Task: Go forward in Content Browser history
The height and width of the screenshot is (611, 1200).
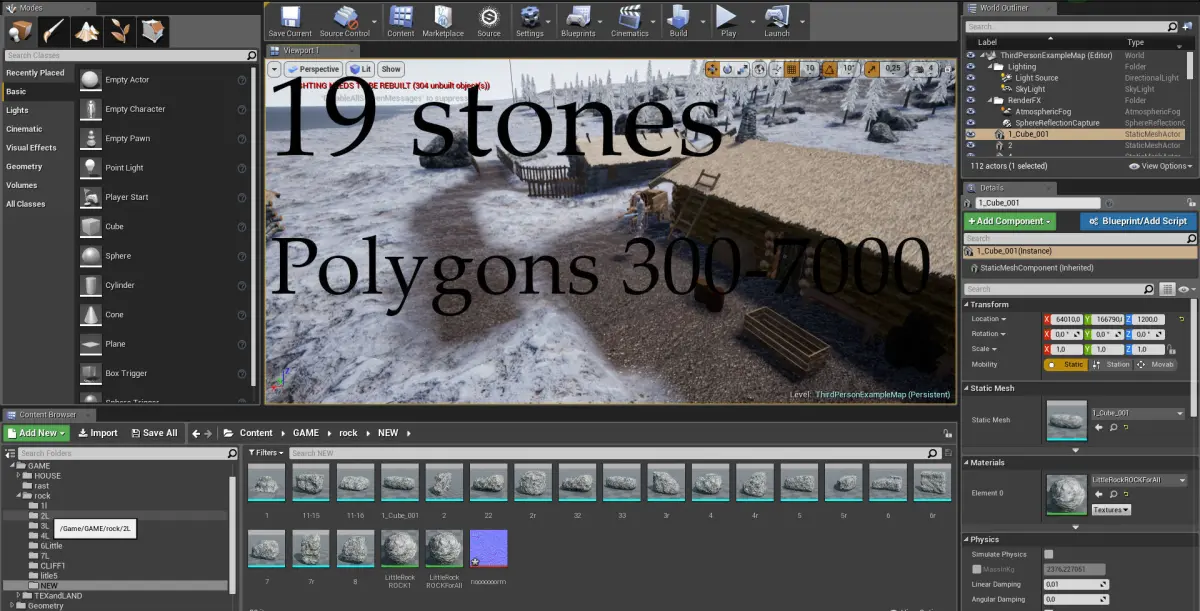Action: [x=209, y=433]
